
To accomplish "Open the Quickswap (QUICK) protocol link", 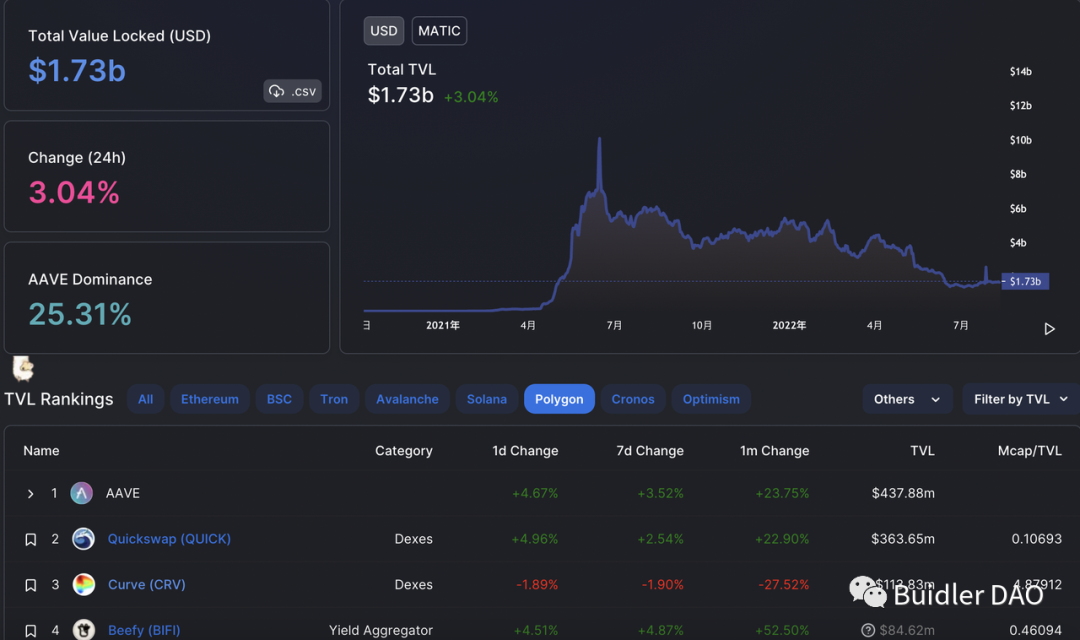I will (169, 539).
